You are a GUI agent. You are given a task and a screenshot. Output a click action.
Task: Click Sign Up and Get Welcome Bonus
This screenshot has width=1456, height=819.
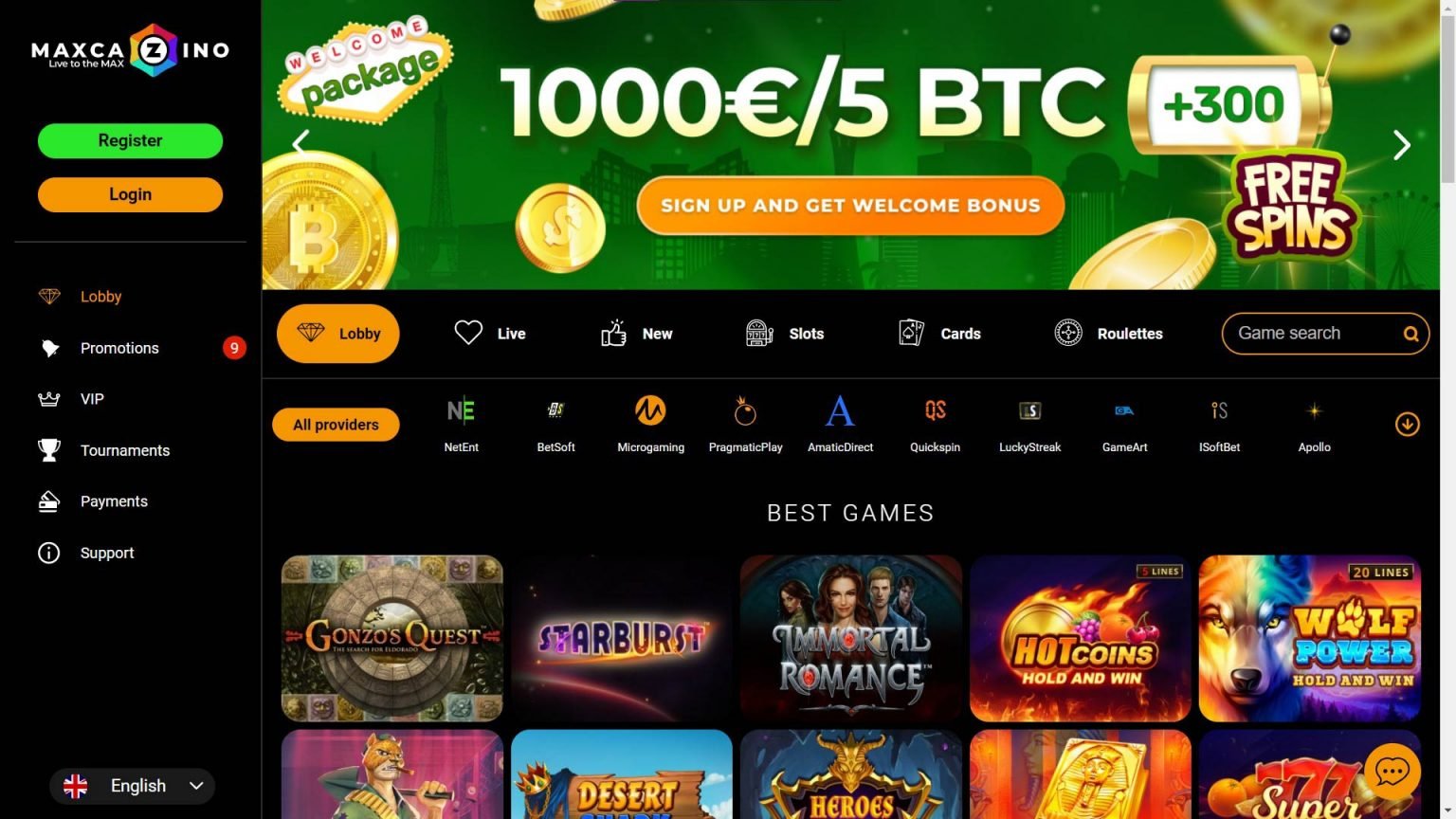pyautogui.click(x=850, y=206)
